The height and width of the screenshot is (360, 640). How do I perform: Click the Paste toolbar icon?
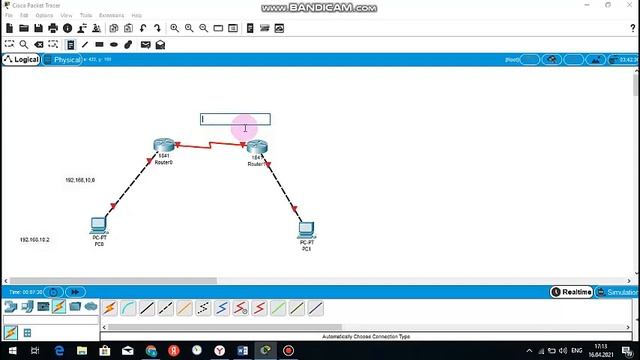(x=128, y=28)
